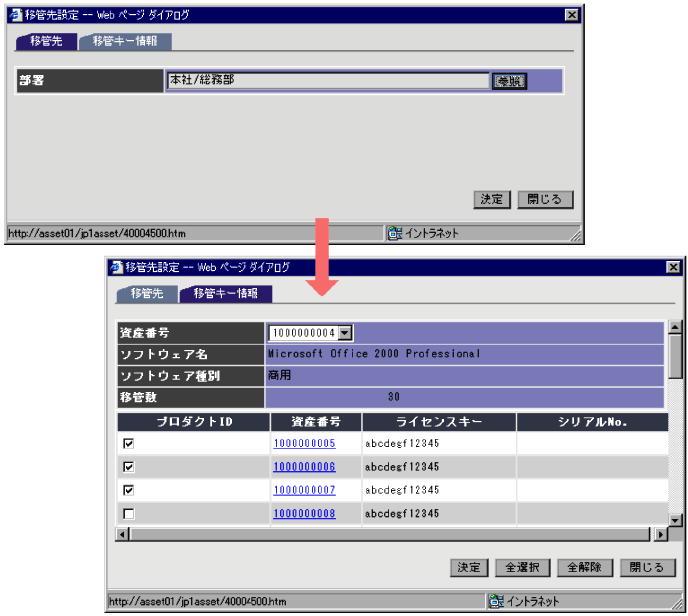Click the 部署 input field with 本社/総務部
Screen dimensions: 688x616
[328, 81]
